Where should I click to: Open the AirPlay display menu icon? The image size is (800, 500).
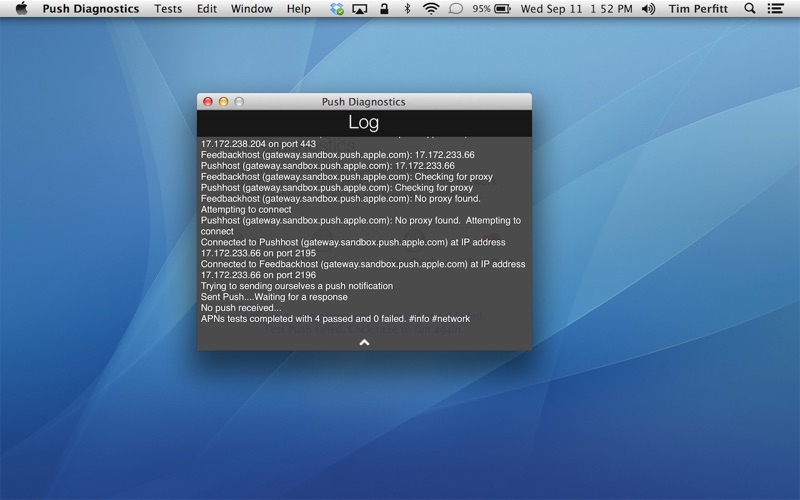[360, 9]
